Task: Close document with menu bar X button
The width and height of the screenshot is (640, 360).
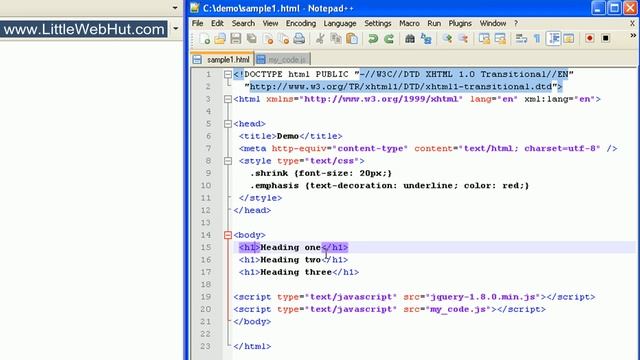Action: 632,23
